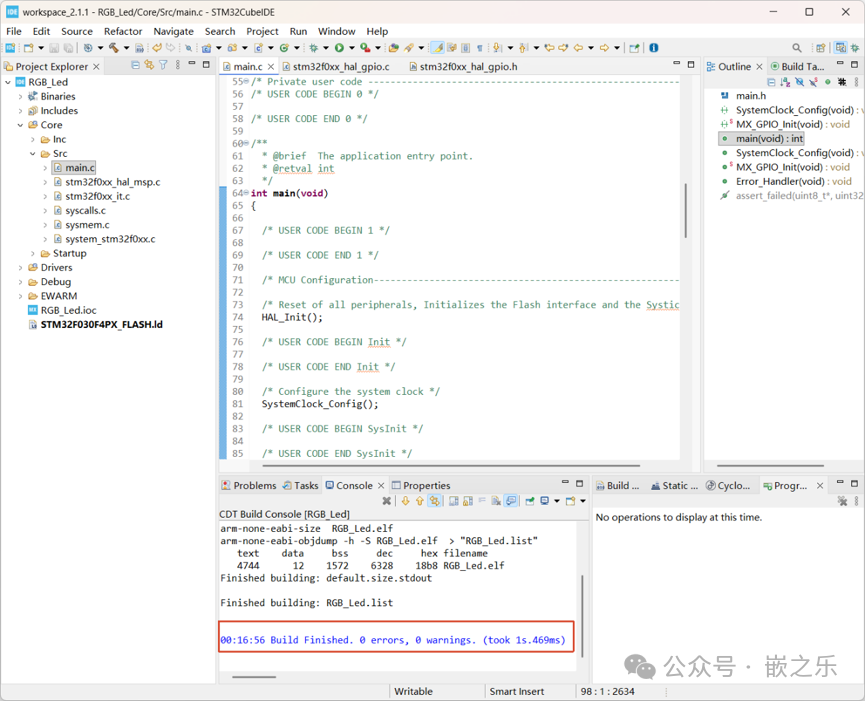Image resolution: width=865 pixels, height=701 pixels.
Task: Open the Project menu
Action: click(x=262, y=31)
